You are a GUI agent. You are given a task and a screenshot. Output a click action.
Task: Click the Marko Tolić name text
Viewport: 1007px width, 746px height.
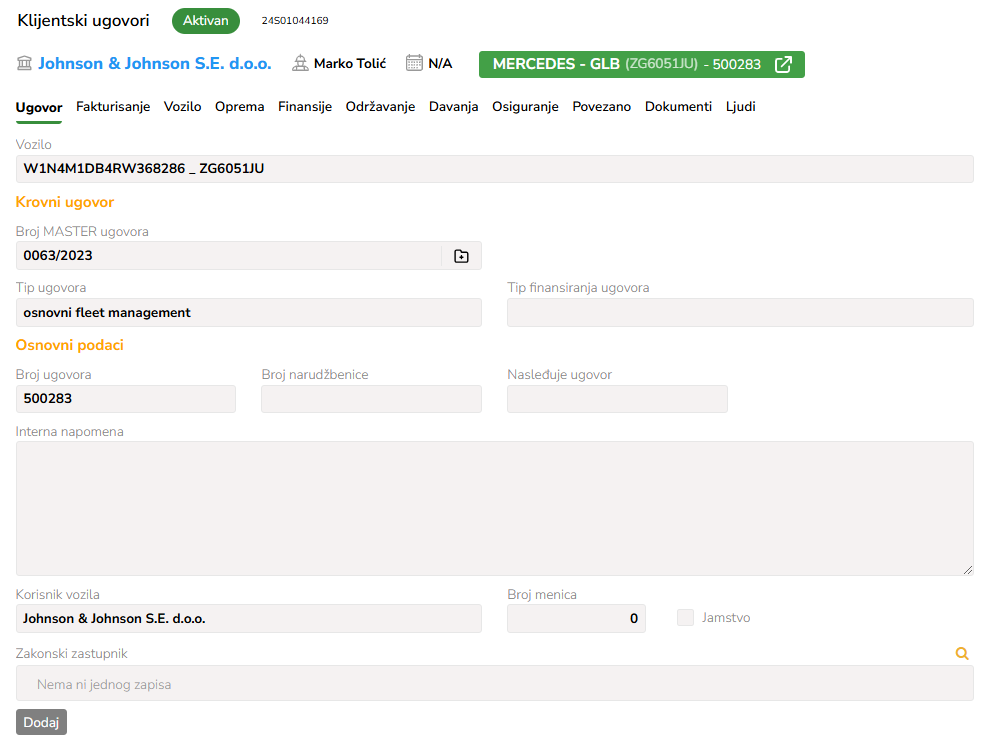pos(350,64)
